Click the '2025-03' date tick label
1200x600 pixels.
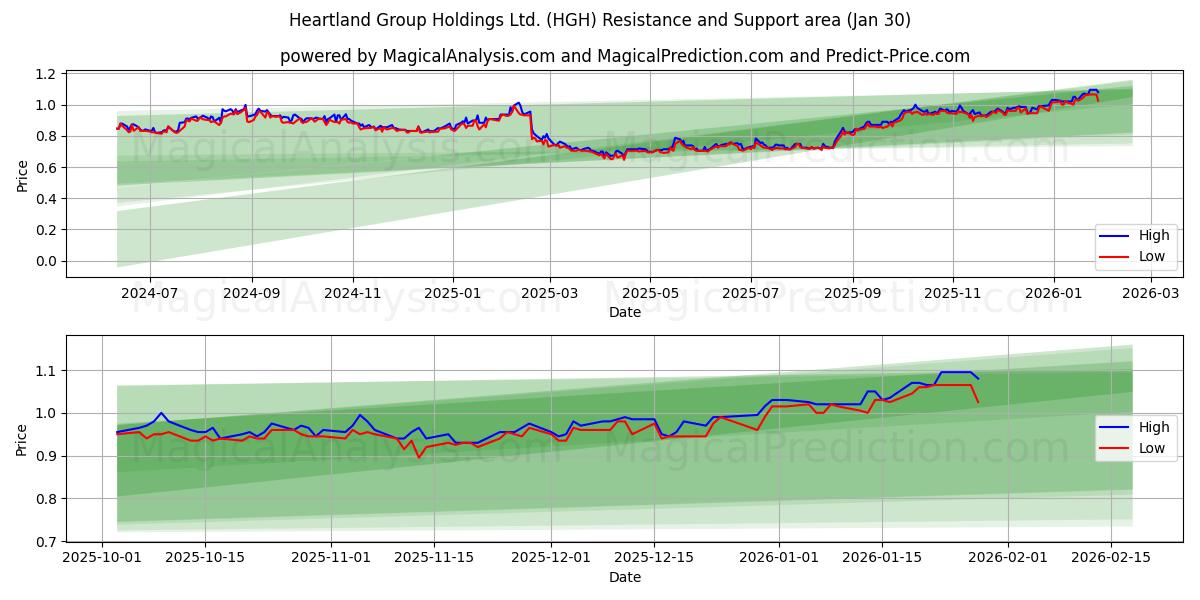(550, 294)
